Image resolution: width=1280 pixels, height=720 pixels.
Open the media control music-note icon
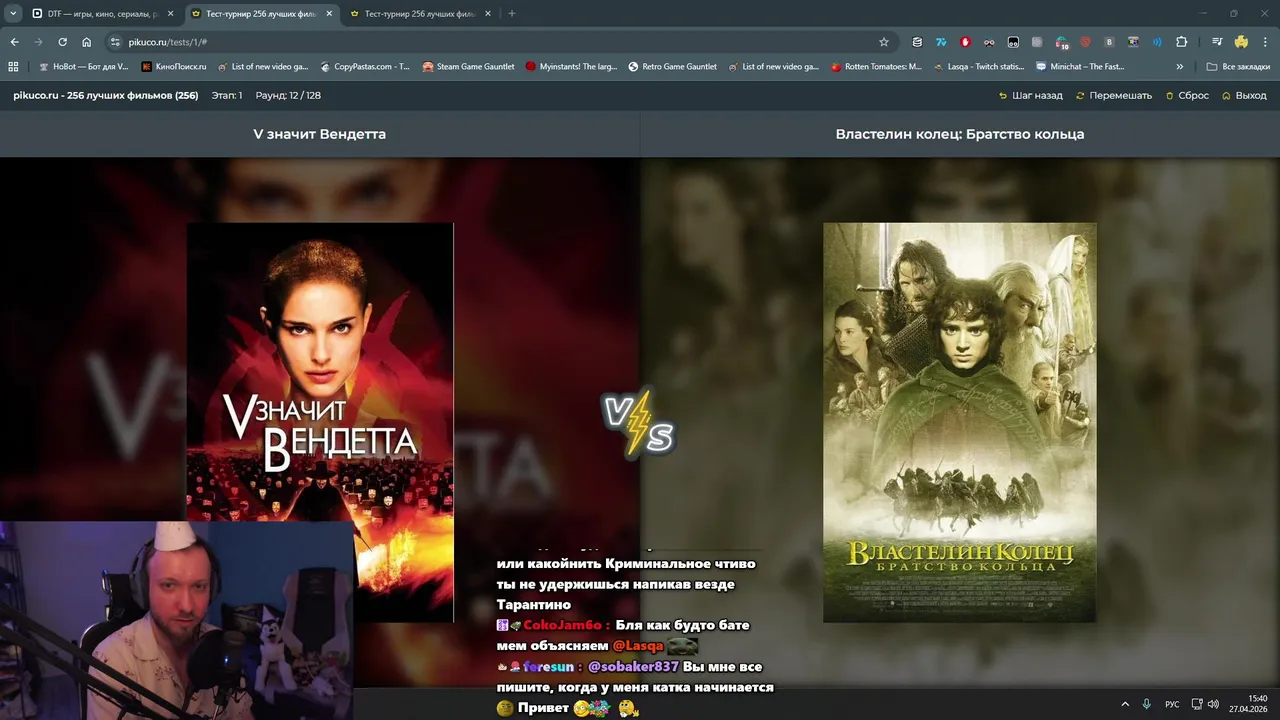click(1217, 42)
